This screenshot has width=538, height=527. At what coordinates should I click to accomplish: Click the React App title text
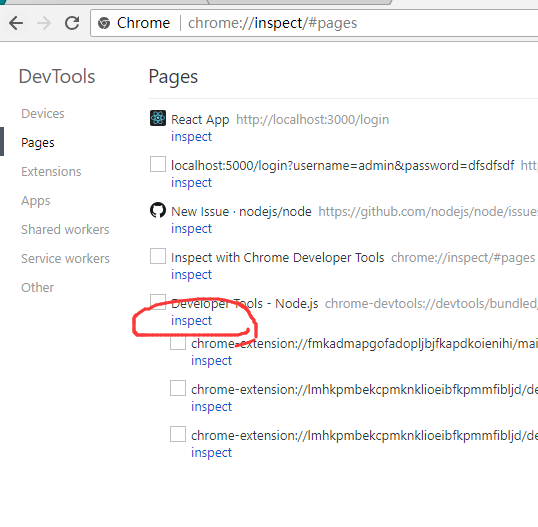[200, 120]
